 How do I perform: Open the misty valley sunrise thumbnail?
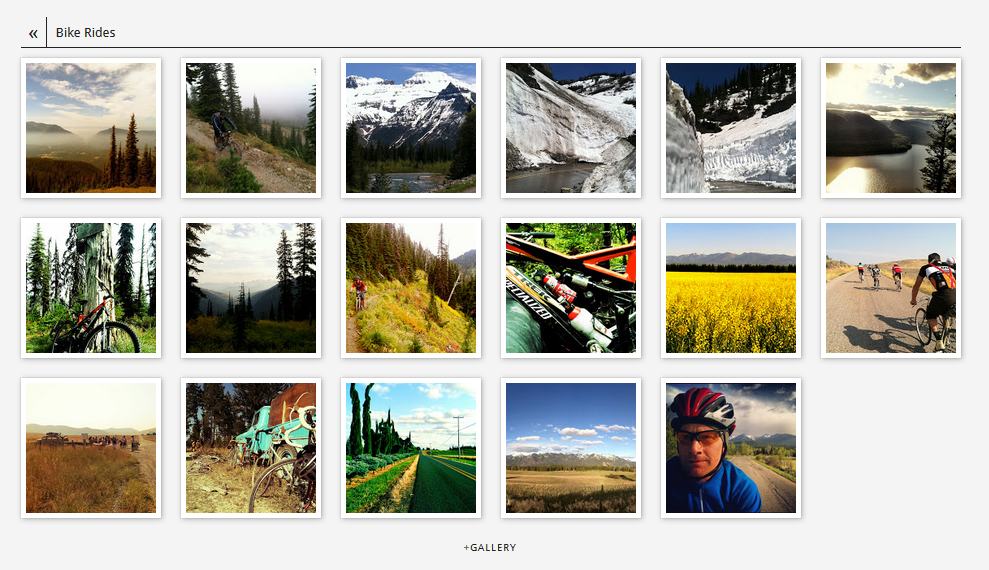point(91,128)
